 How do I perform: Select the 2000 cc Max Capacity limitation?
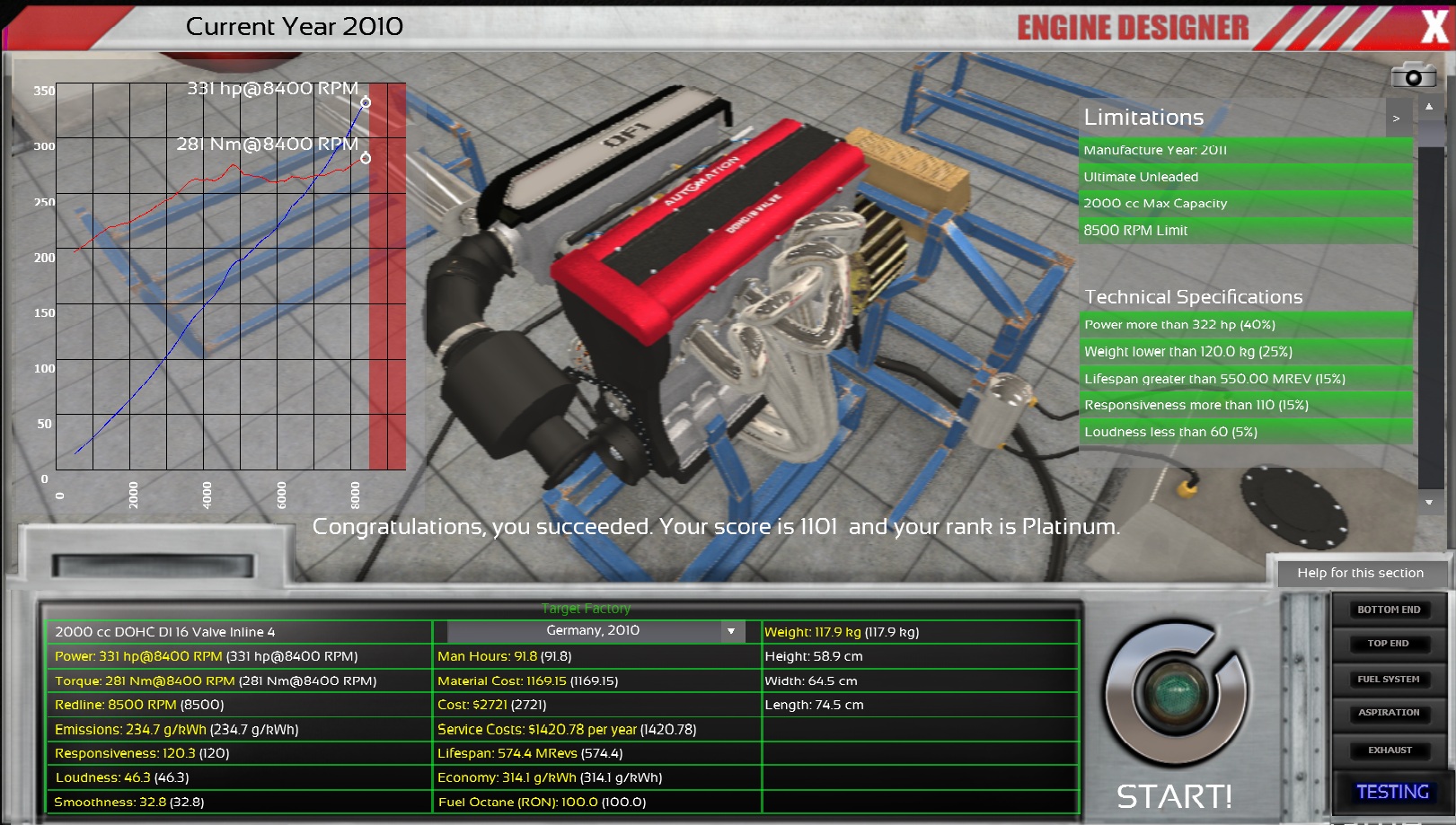(x=1245, y=204)
